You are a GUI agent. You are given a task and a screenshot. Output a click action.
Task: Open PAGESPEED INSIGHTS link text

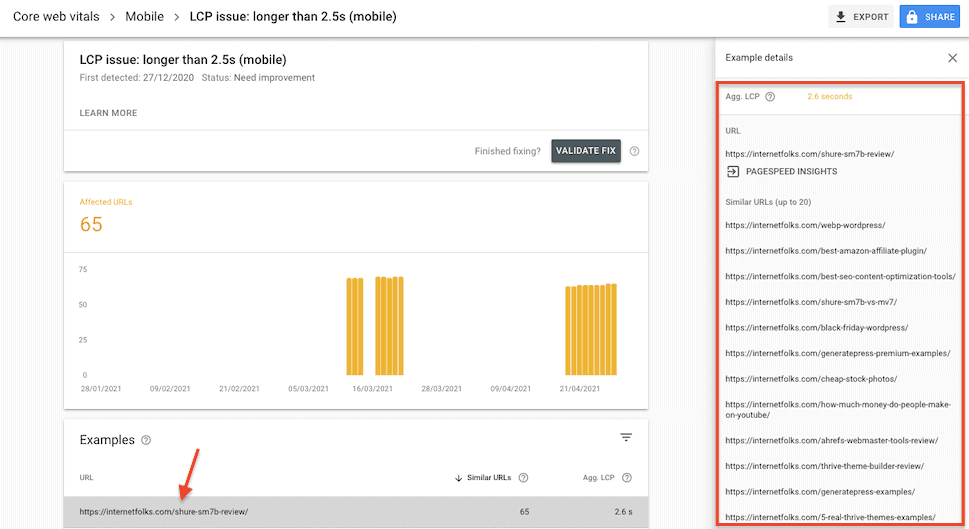792,172
